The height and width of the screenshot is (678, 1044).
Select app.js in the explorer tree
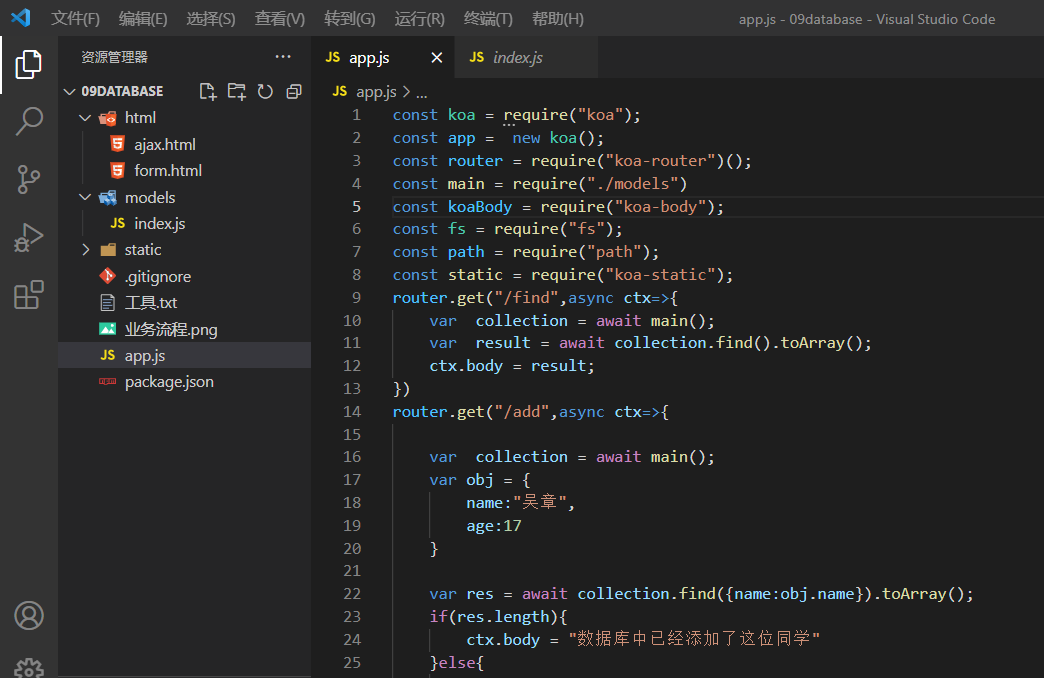pos(184,356)
